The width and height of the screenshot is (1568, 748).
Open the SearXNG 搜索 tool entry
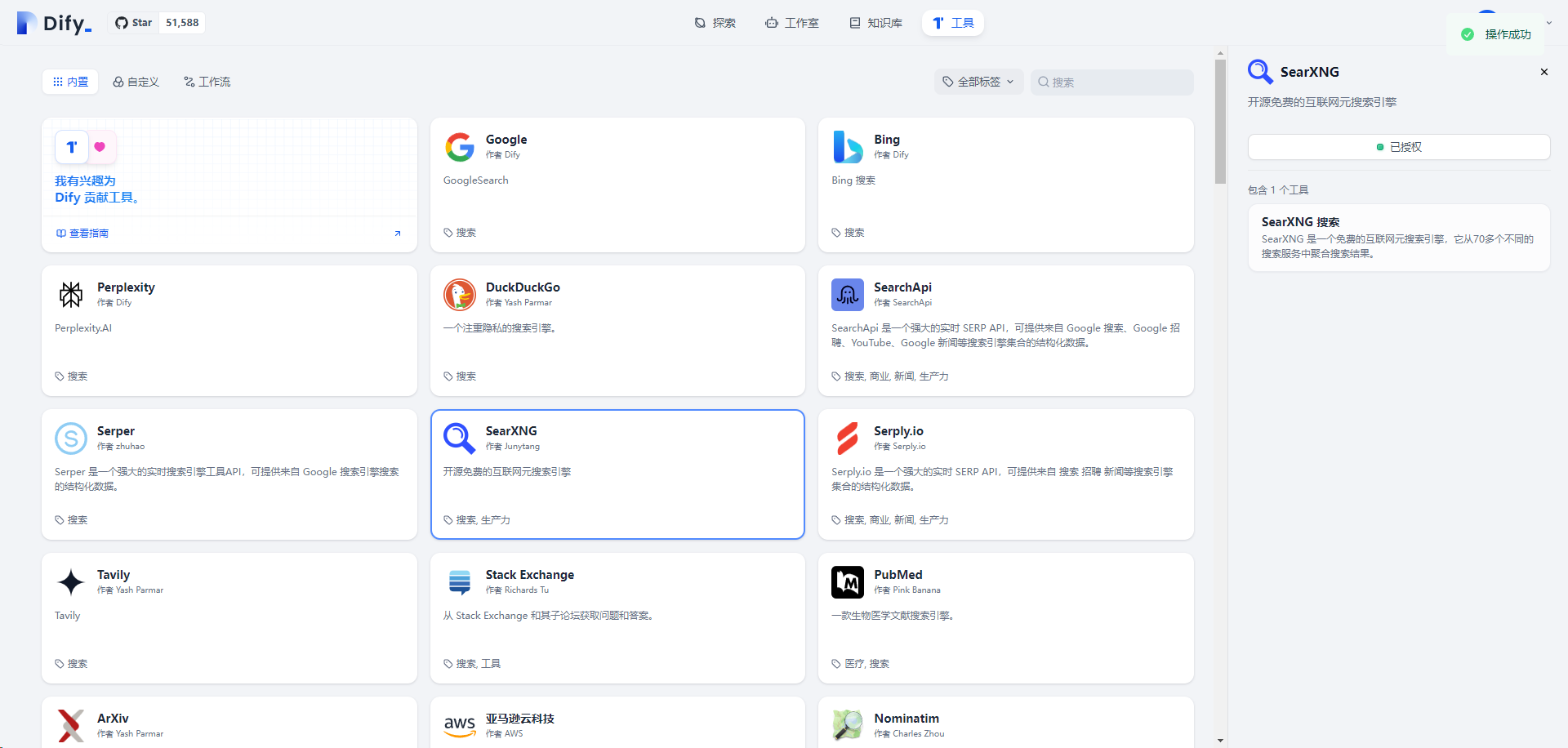click(x=1399, y=238)
